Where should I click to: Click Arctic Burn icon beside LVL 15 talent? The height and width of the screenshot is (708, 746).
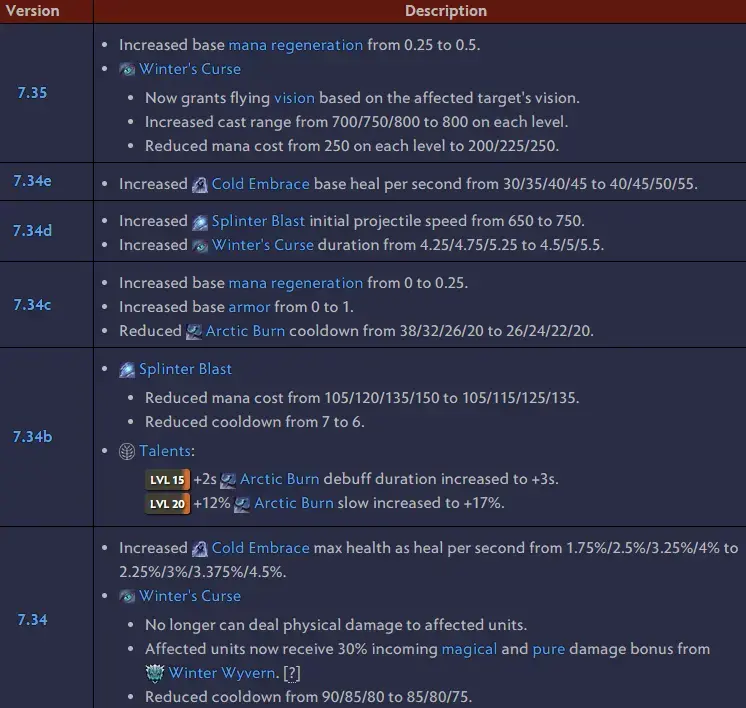[228, 480]
